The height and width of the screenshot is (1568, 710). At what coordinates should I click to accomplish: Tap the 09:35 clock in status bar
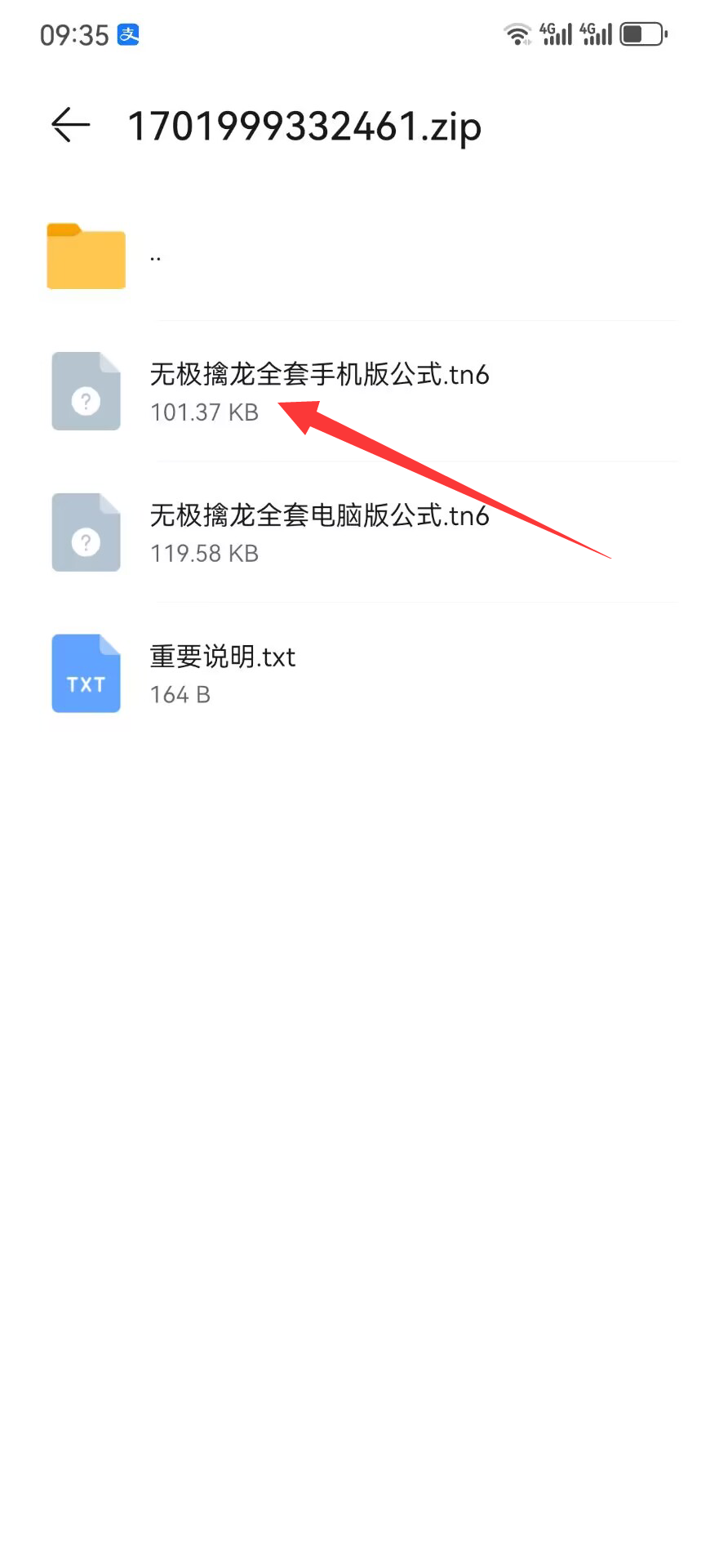[x=74, y=35]
